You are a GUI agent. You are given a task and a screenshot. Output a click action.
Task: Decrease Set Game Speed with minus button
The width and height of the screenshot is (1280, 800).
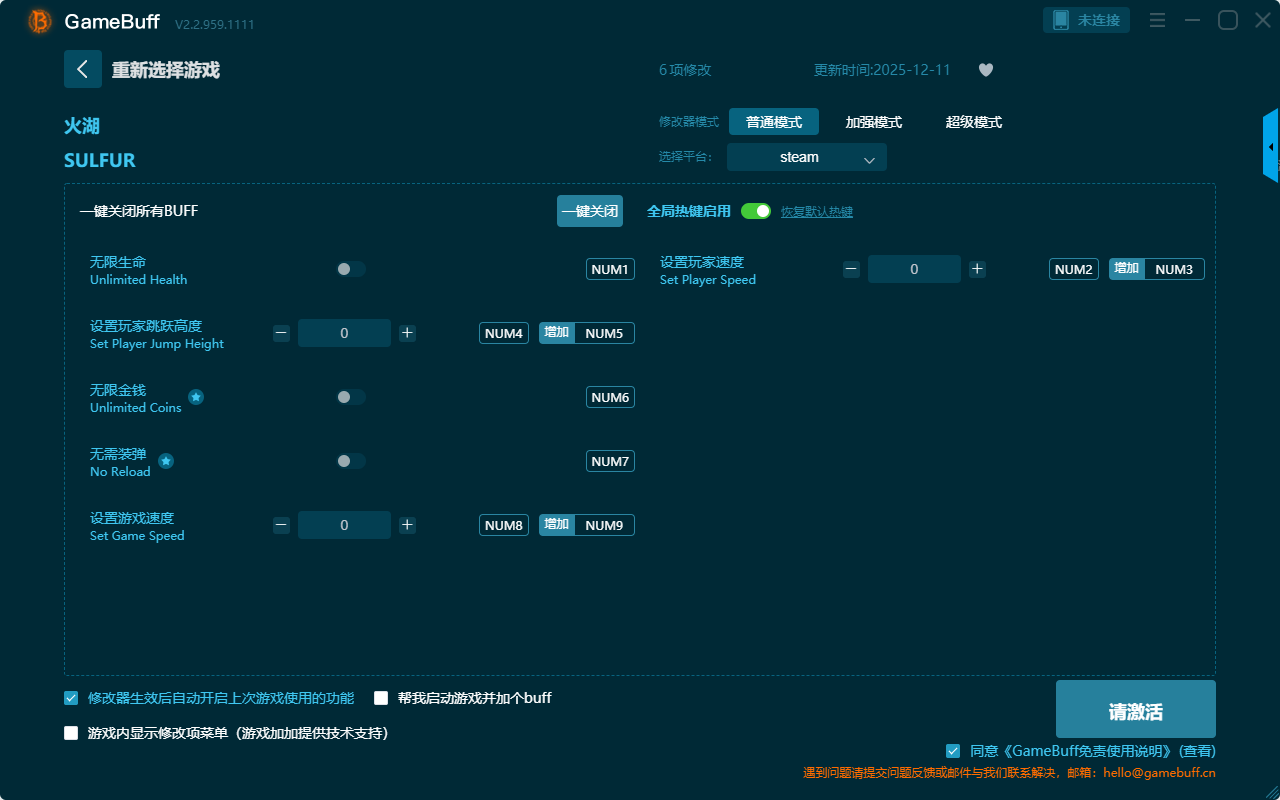(281, 525)
